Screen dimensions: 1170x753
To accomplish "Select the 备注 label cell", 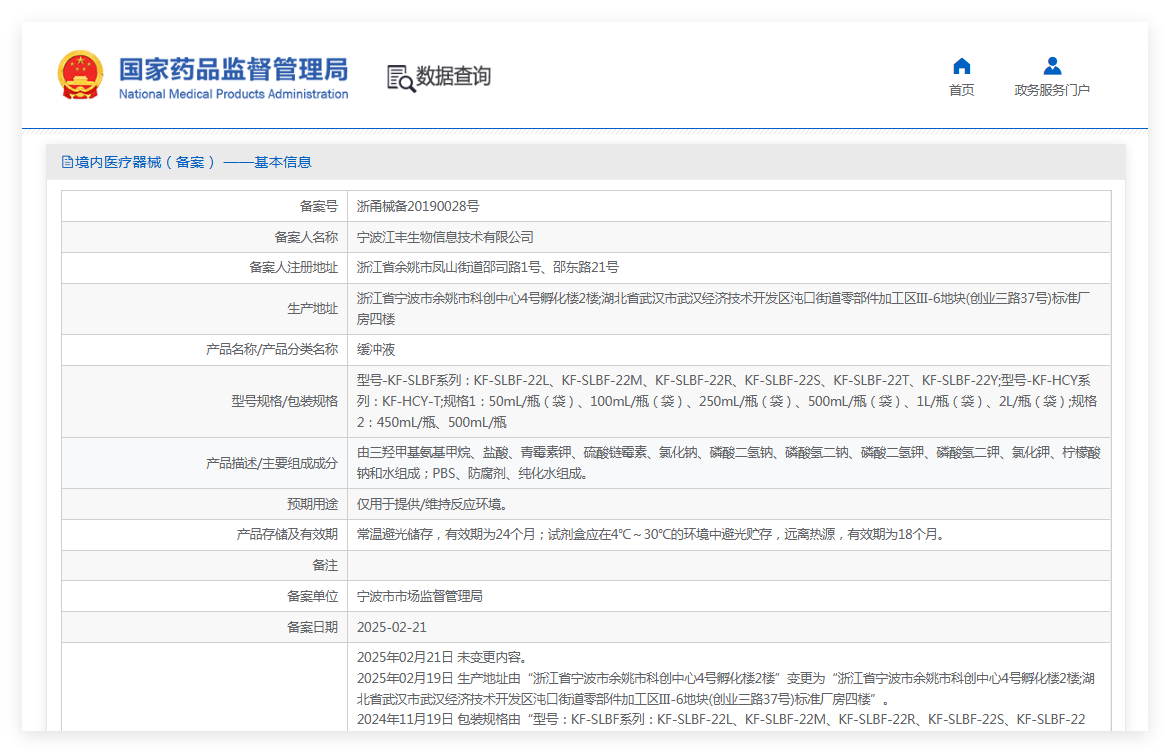I will click(x=204, y=566).
